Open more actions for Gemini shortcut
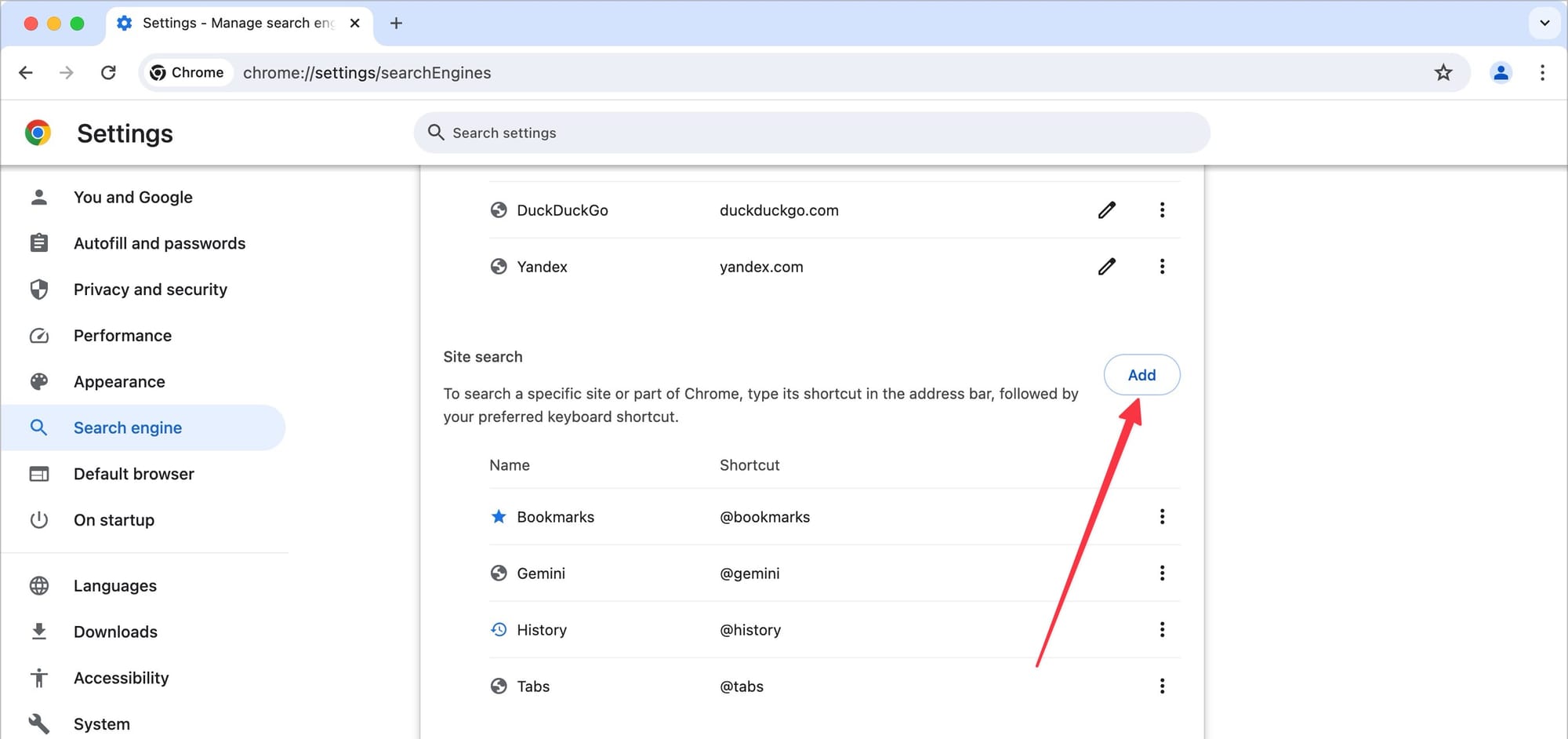 click(1162, 573)
